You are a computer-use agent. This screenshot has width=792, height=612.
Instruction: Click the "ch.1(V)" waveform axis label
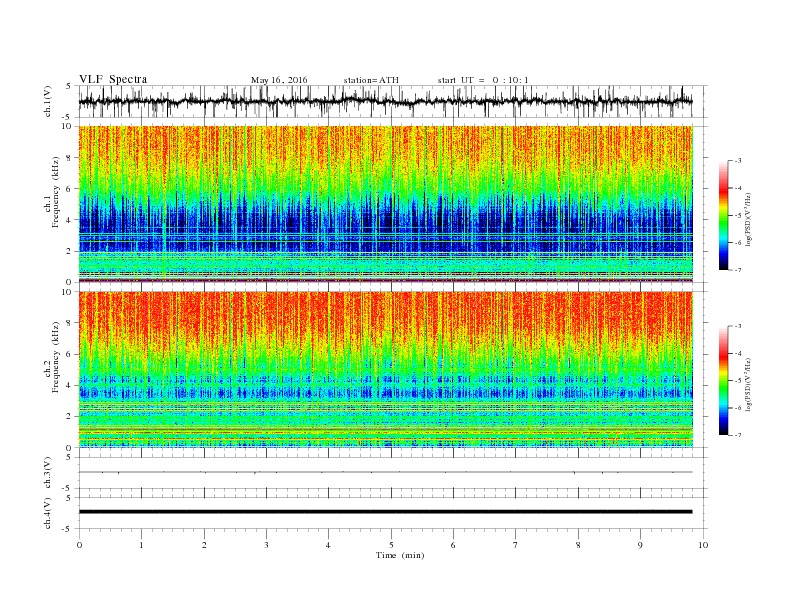tap(48, 101)
